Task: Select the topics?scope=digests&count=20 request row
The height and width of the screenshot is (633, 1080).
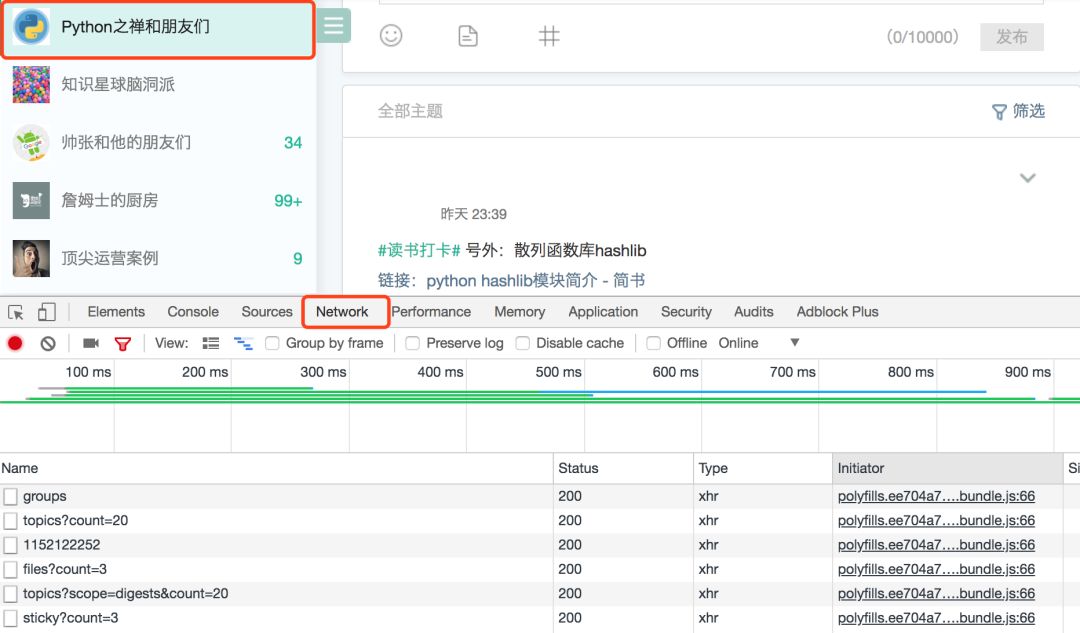Action: click(540, 594)
